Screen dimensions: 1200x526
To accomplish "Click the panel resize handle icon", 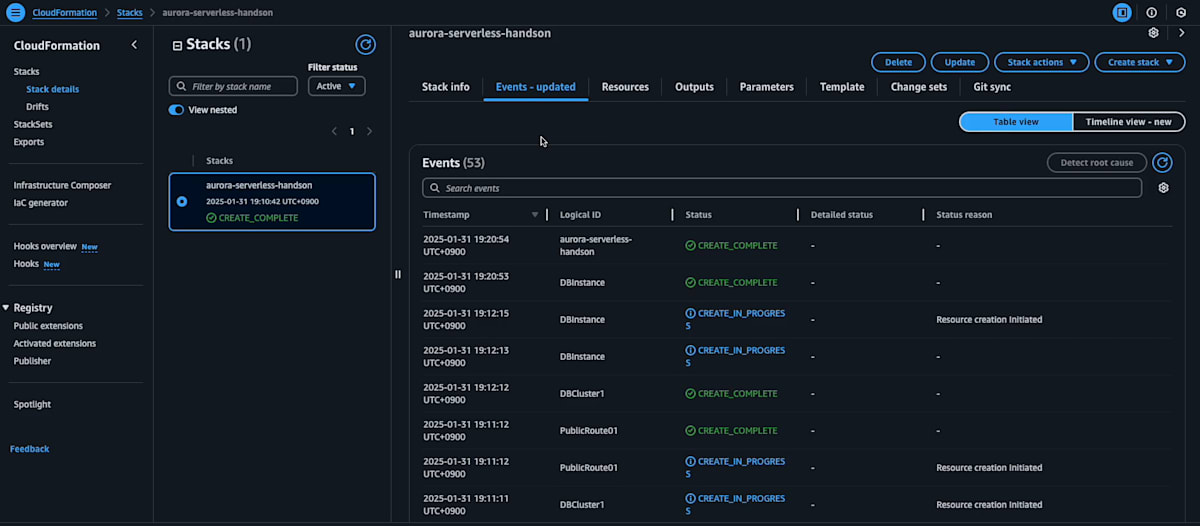I will 397,274.
